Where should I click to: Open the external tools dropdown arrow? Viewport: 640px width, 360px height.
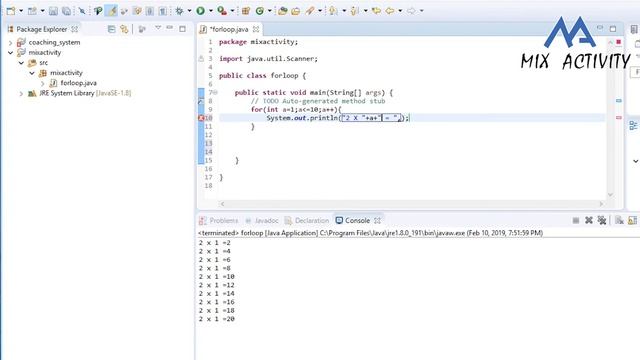click(x=232, y=11)
